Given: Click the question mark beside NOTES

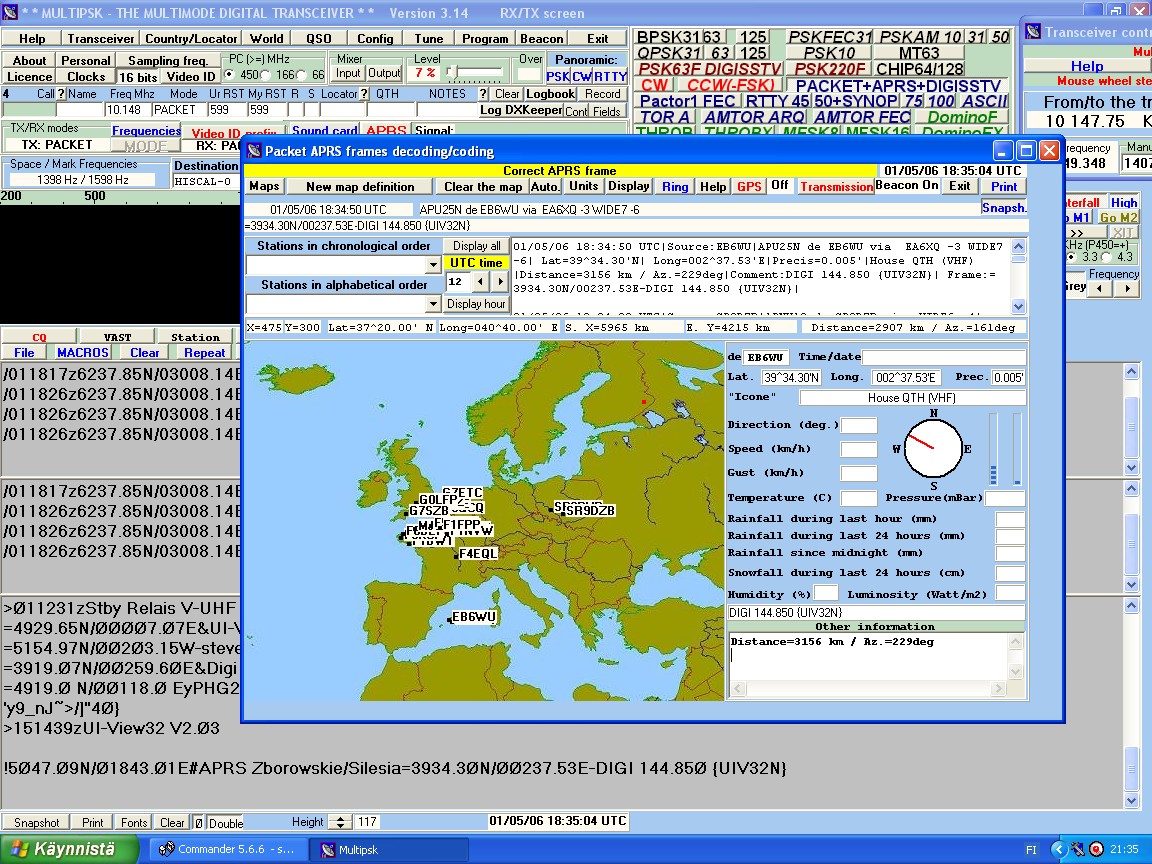Looking at the screenshot, I should [x=484, y=94].
